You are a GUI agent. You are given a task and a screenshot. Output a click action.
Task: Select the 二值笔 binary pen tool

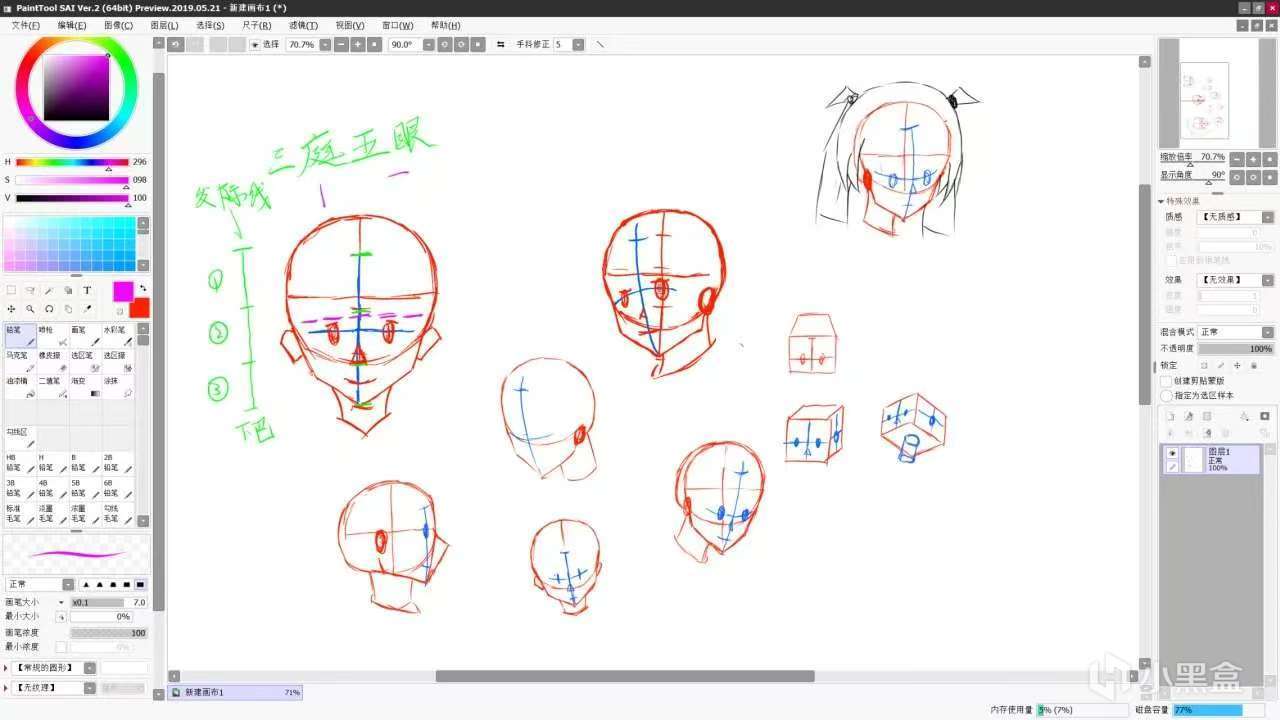point(53,388)
